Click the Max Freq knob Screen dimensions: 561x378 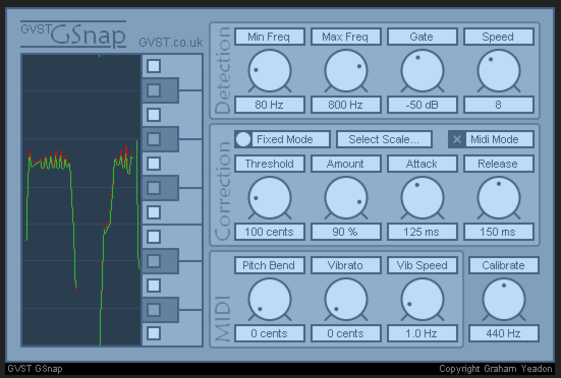[x=346, y=70]
